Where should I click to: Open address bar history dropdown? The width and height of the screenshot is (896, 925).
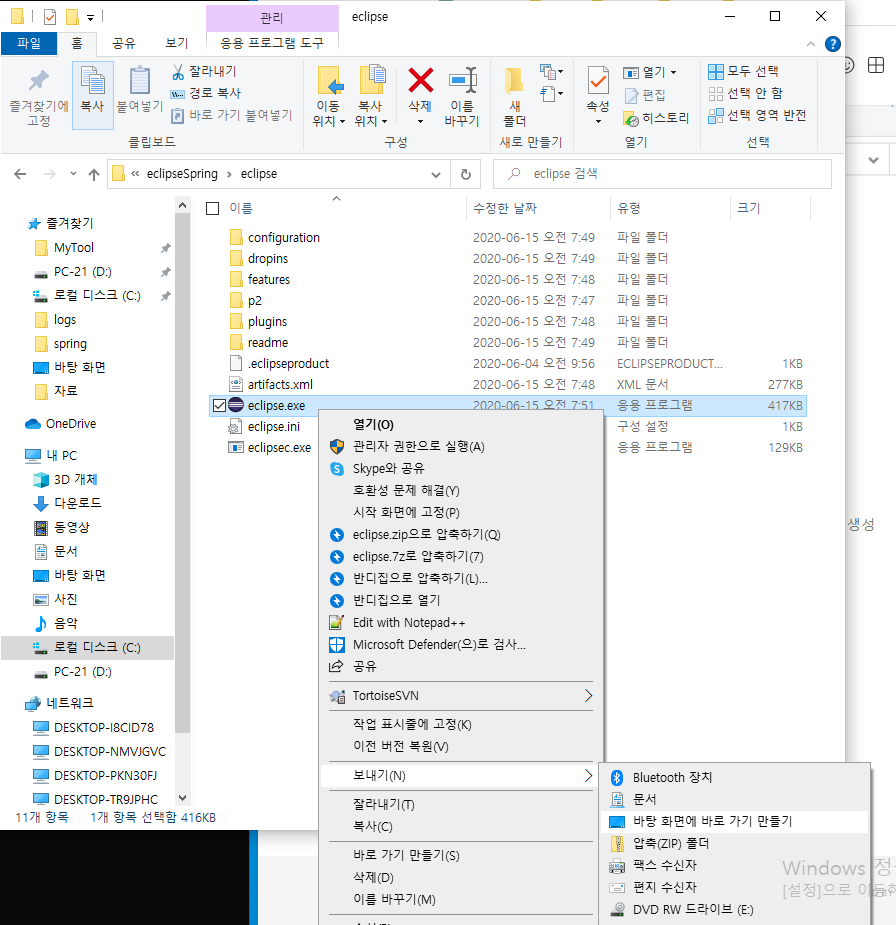(436, 174)
